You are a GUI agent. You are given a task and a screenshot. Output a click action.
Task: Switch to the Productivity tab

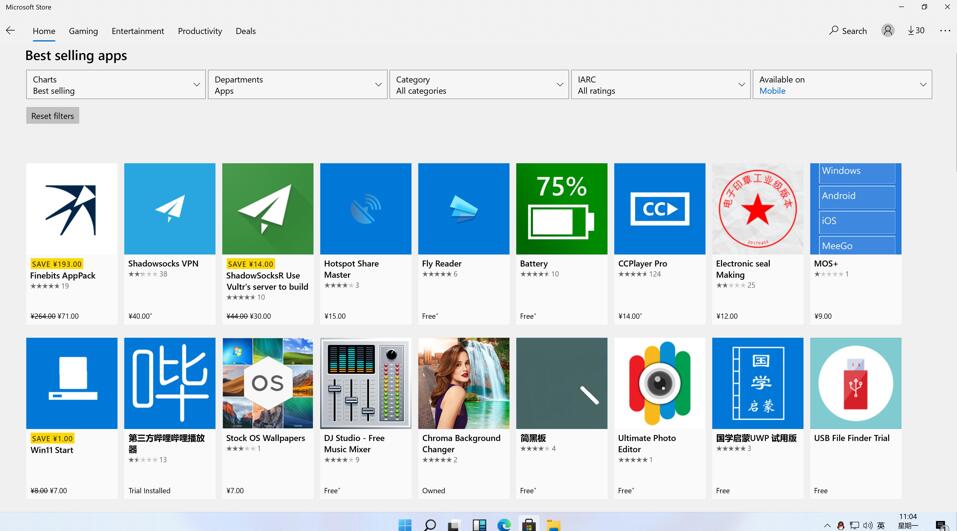(200, 31)
